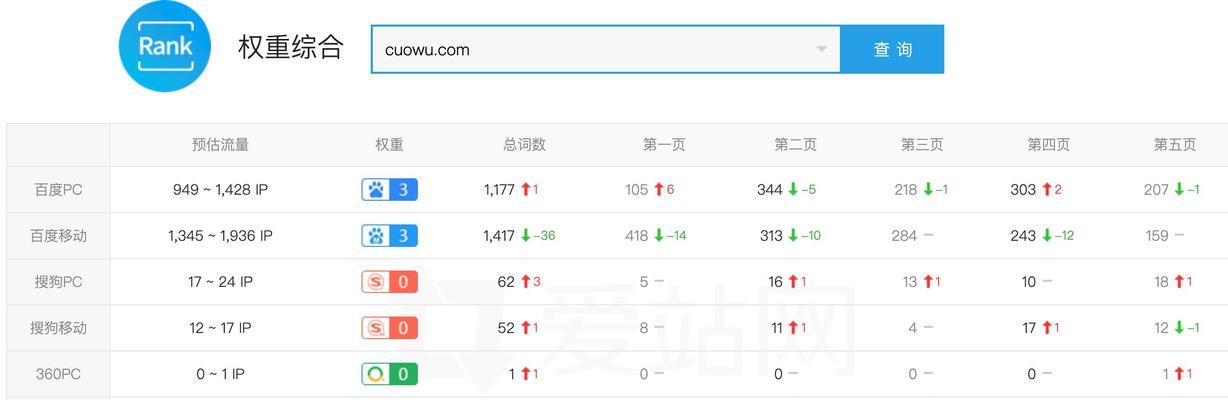Click second-page value 344

[x=770, y=190]
